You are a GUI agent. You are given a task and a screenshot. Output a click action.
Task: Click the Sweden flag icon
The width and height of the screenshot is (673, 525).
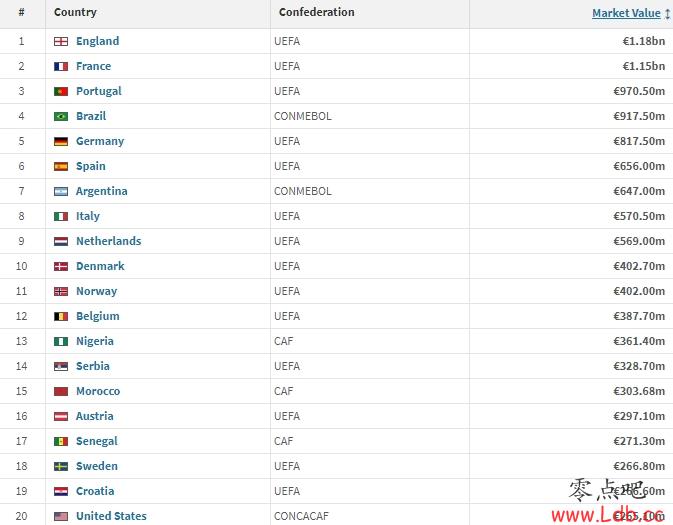point(61,466)
